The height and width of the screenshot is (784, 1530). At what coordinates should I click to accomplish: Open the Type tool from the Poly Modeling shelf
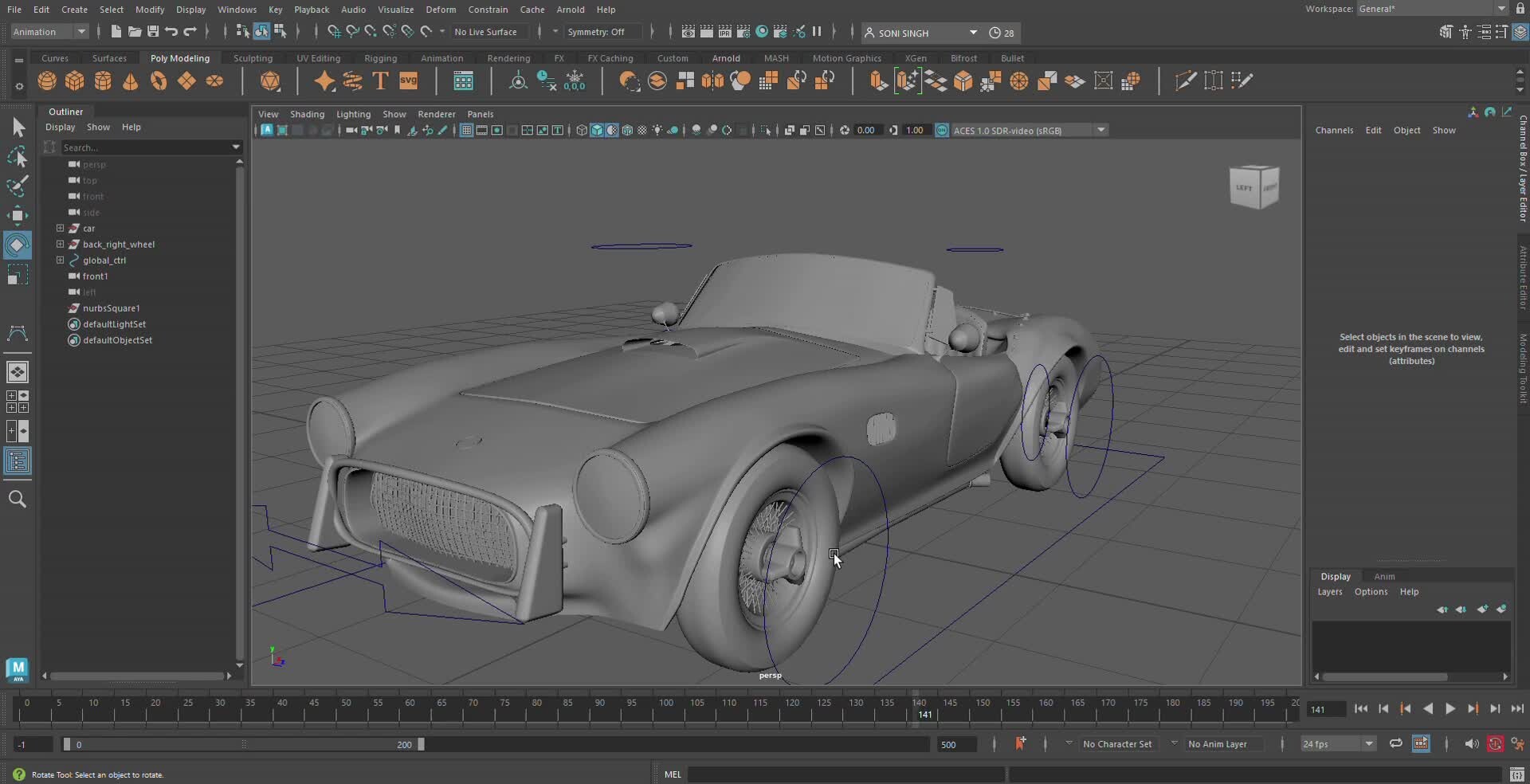pos(379,80)
